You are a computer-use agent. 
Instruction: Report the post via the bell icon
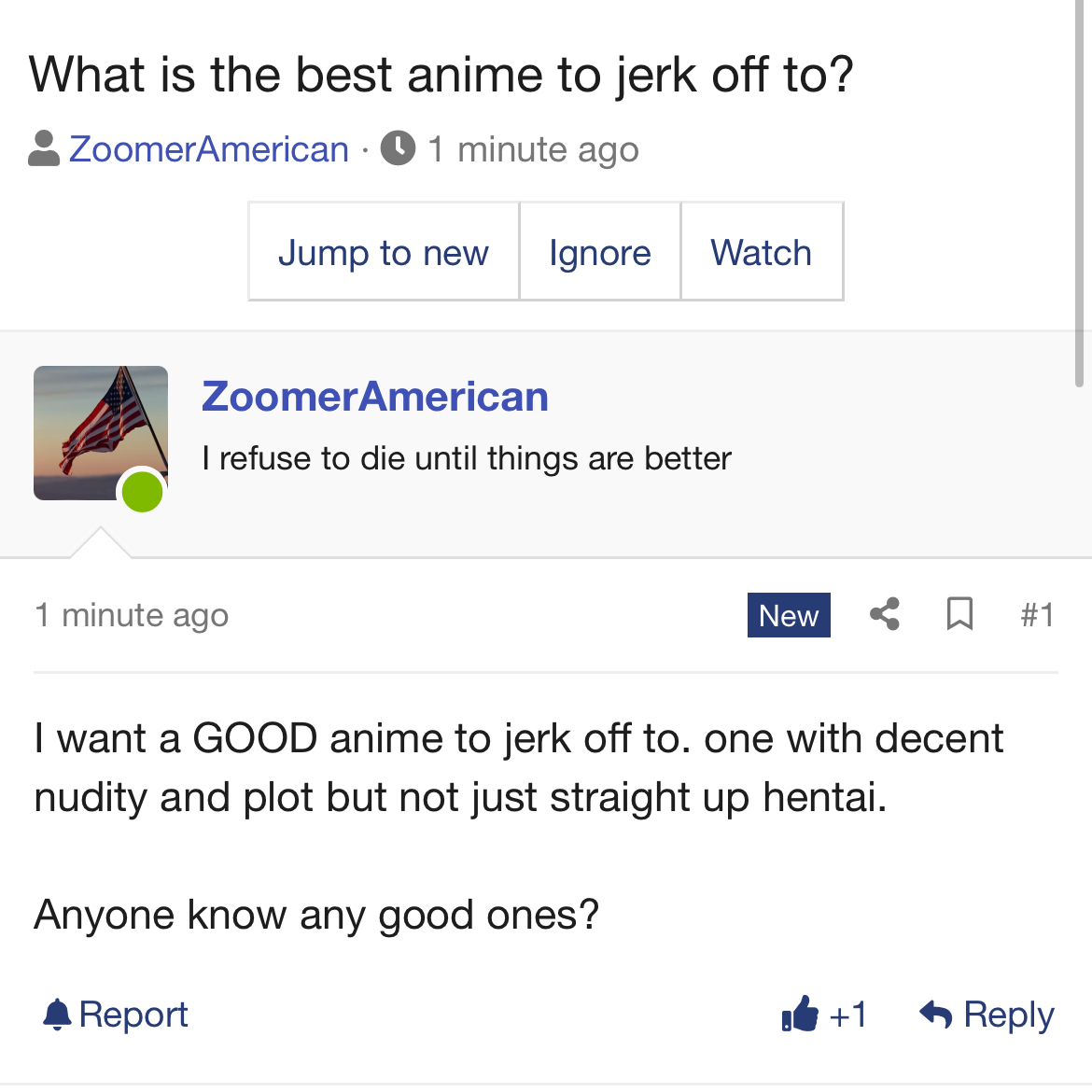click(x=58, y=1014)
